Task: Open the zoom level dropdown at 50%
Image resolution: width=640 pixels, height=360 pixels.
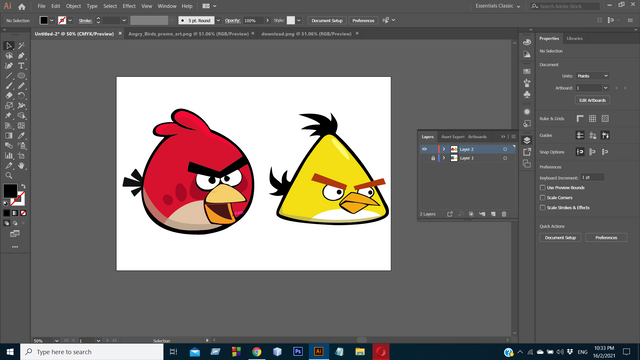Action: pyautogui.click(x=56, y=340)
